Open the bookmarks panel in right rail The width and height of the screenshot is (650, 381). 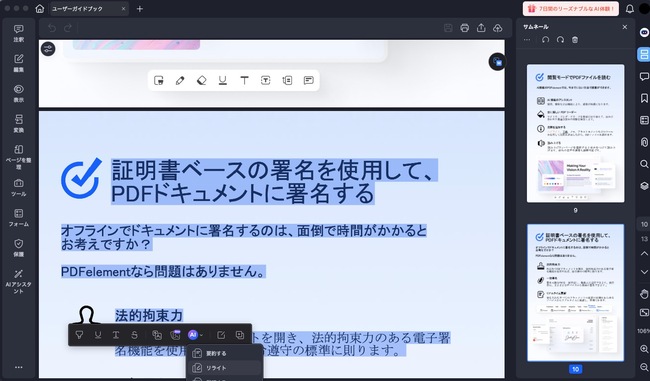(x=644, y=98)
